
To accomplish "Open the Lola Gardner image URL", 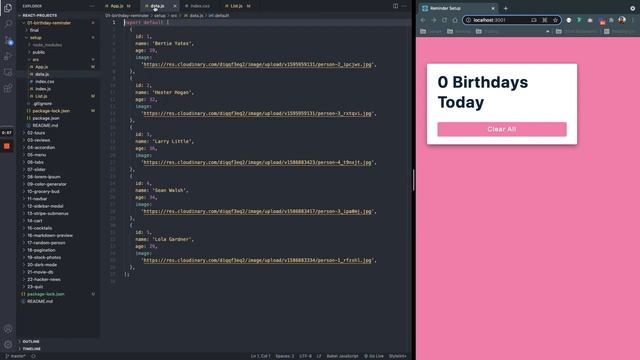I will pos(258,260).
